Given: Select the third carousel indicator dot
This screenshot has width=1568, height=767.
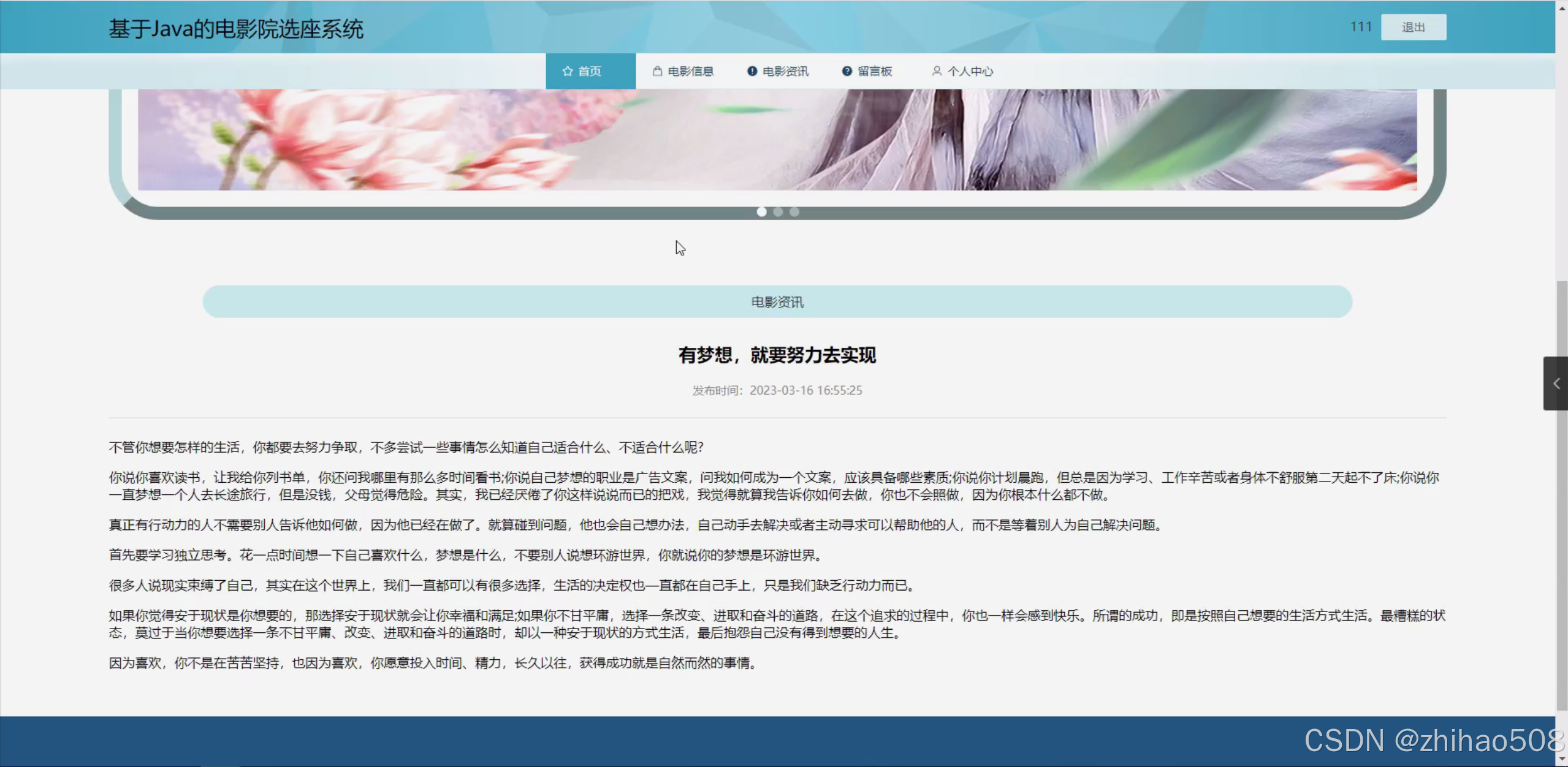Looking at the screenshot, I should click(x=794, y=212).
